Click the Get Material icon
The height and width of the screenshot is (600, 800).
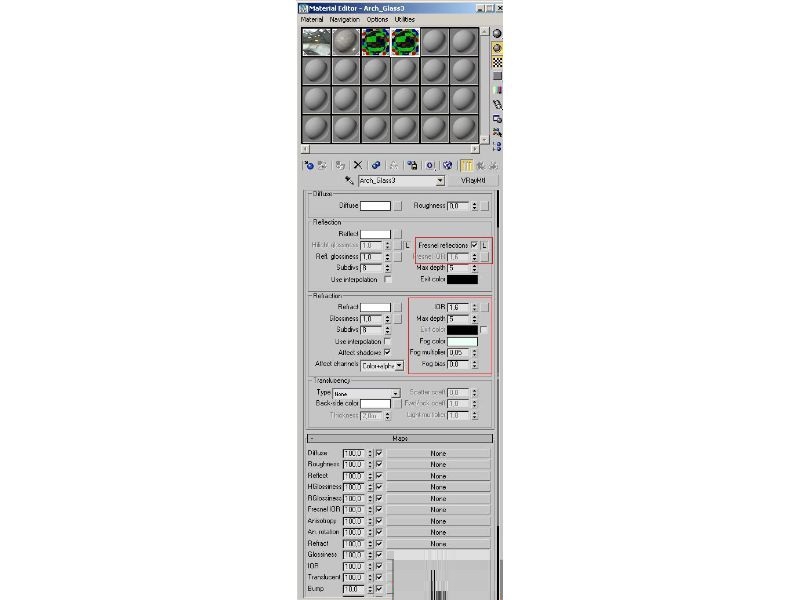[309, 165]
